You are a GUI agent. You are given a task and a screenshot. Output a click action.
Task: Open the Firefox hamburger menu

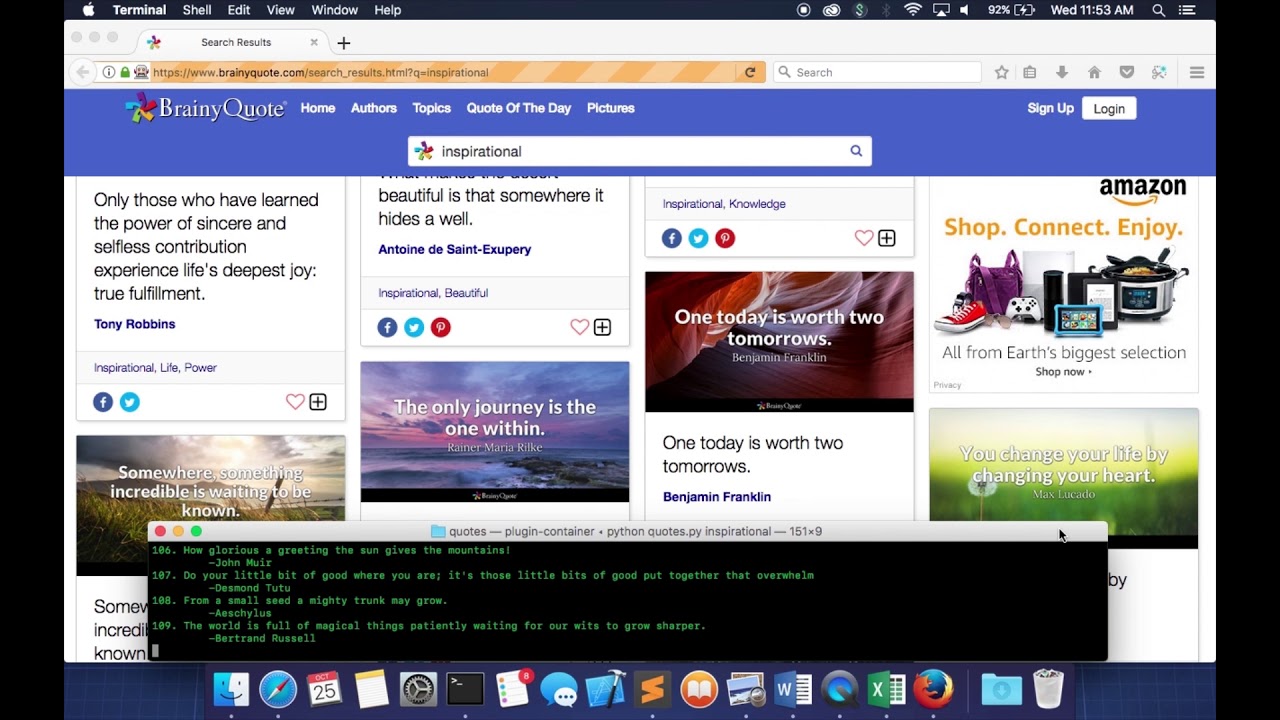click(1196, 72)
